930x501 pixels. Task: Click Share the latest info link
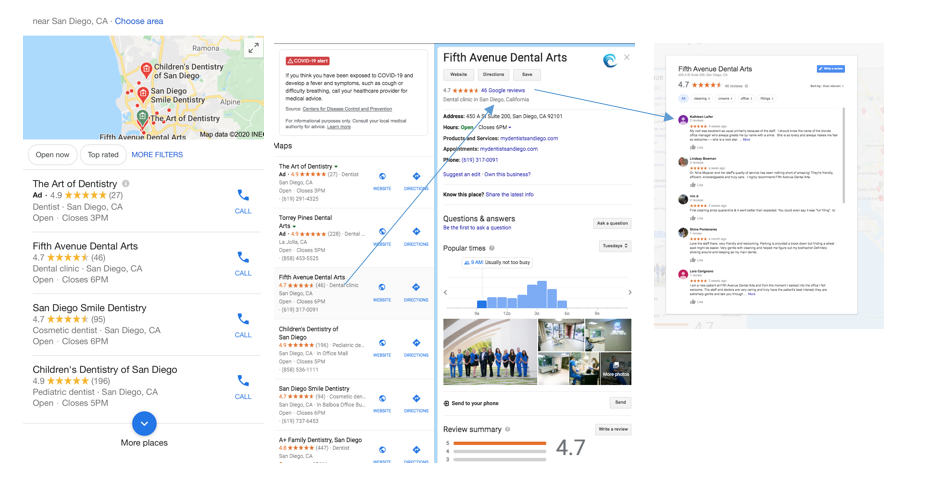click(509, 194)
